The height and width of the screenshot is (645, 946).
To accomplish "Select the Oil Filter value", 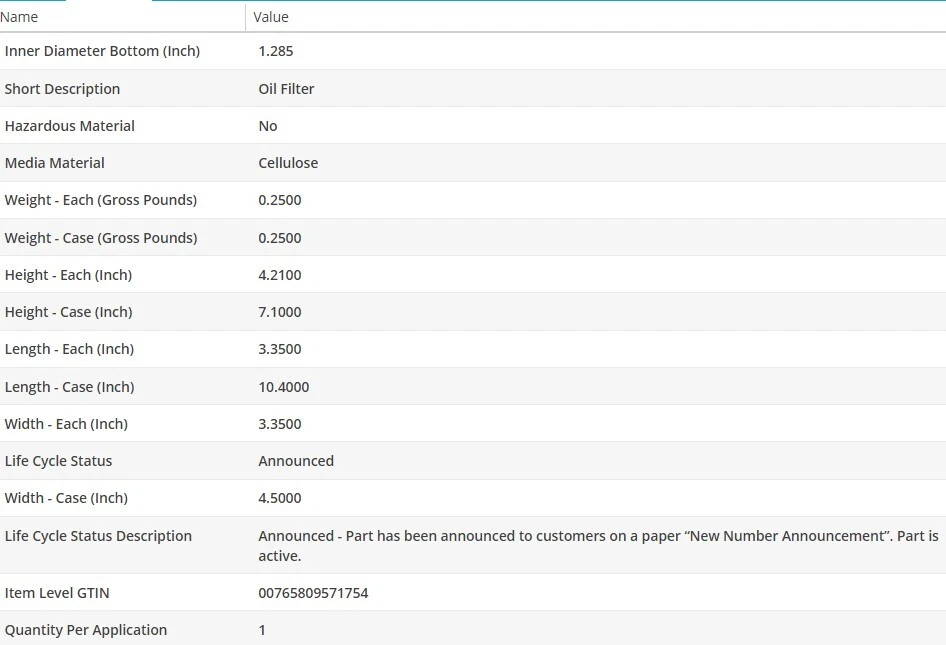I will coord(287,89).
